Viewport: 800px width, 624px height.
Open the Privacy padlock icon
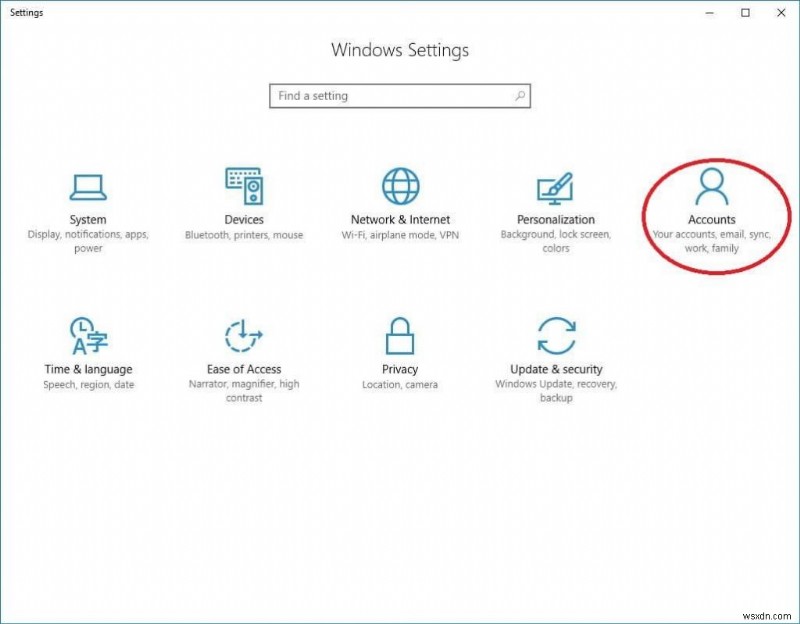pyautogui.click(x=400, y=336)
